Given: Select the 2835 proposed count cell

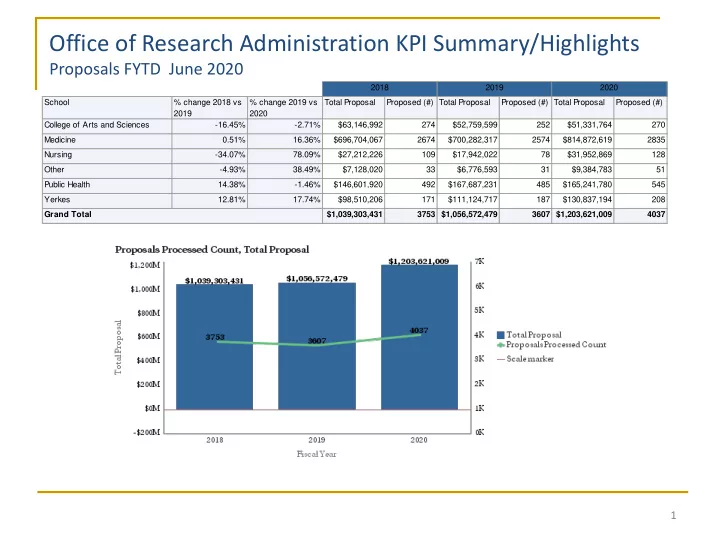Looking at the screenshot, I should click(x=641, y=140).
